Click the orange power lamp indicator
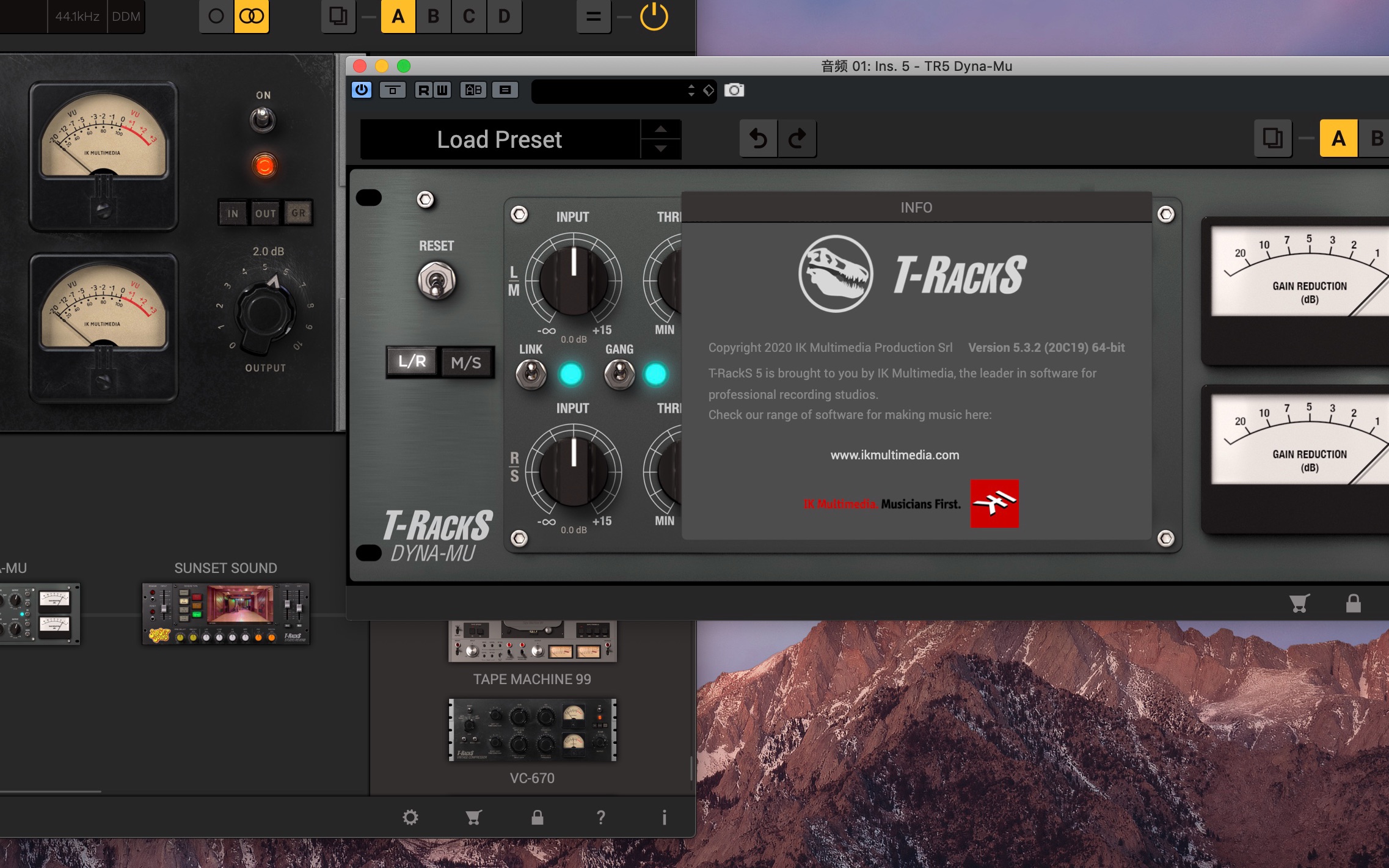The width and height of the screenshot is (1389, 868). pos(264,165)
